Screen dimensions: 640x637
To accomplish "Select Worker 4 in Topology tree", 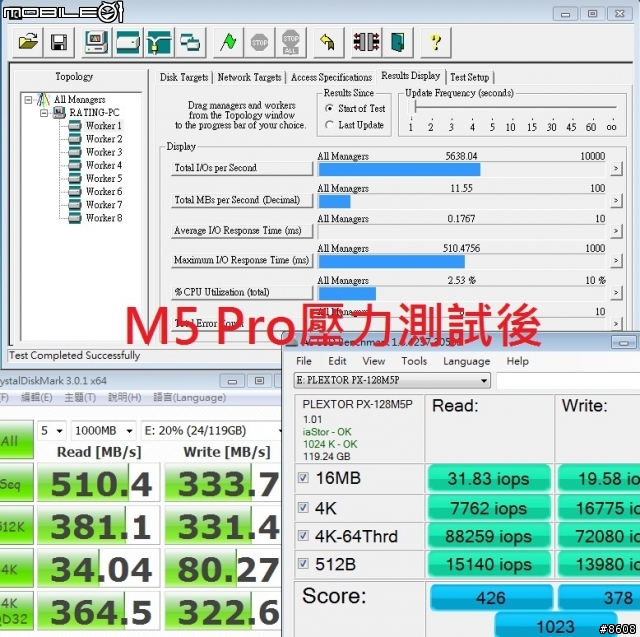I will click(104, 165).
